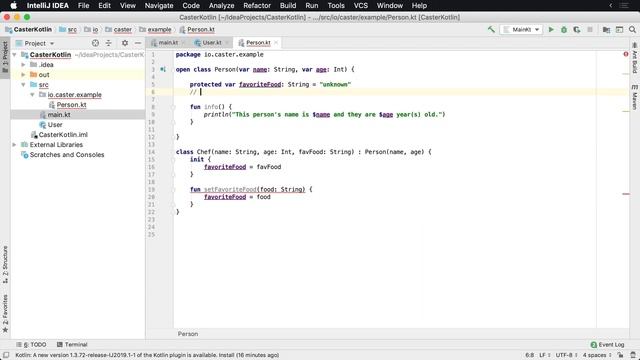Toggle fold marker at line 8 info function
This screenshot has height=360, width=640.
pos(173,107)
